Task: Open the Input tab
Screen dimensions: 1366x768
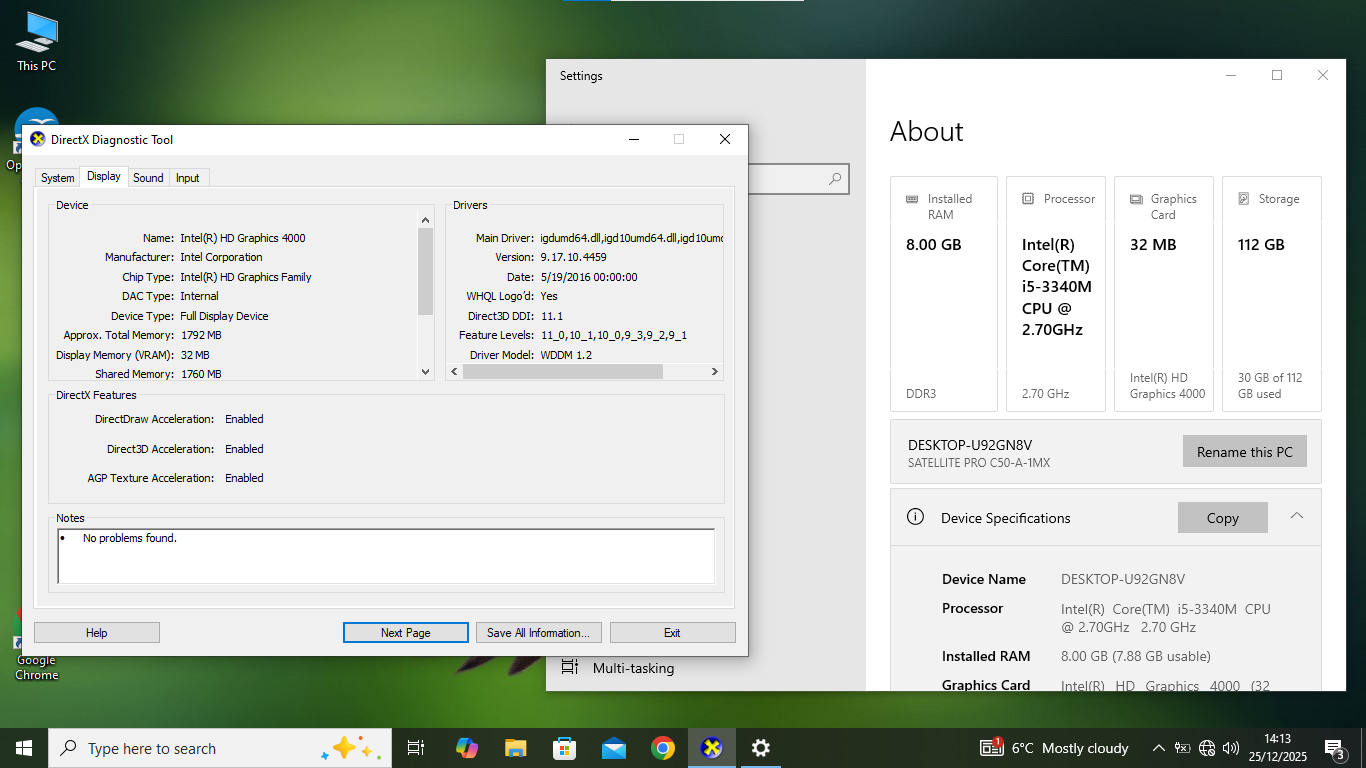Action: (188, 178)
